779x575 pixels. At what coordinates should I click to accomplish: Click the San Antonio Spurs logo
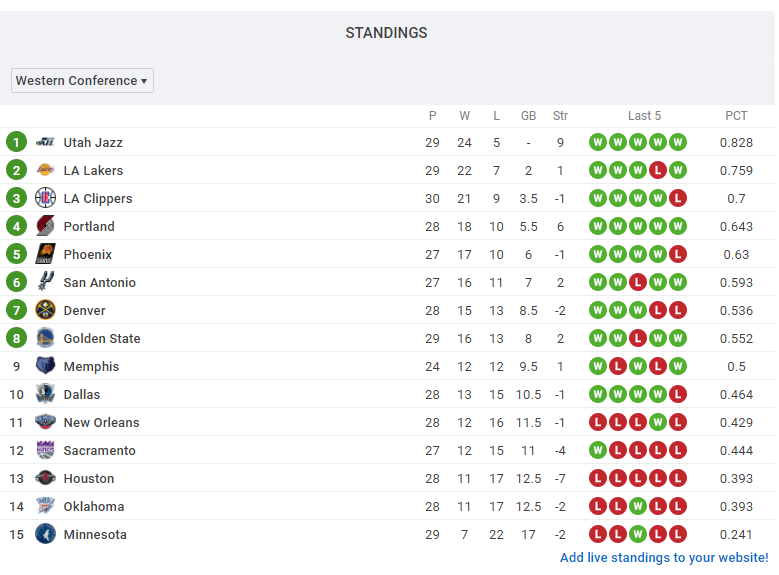45,282
